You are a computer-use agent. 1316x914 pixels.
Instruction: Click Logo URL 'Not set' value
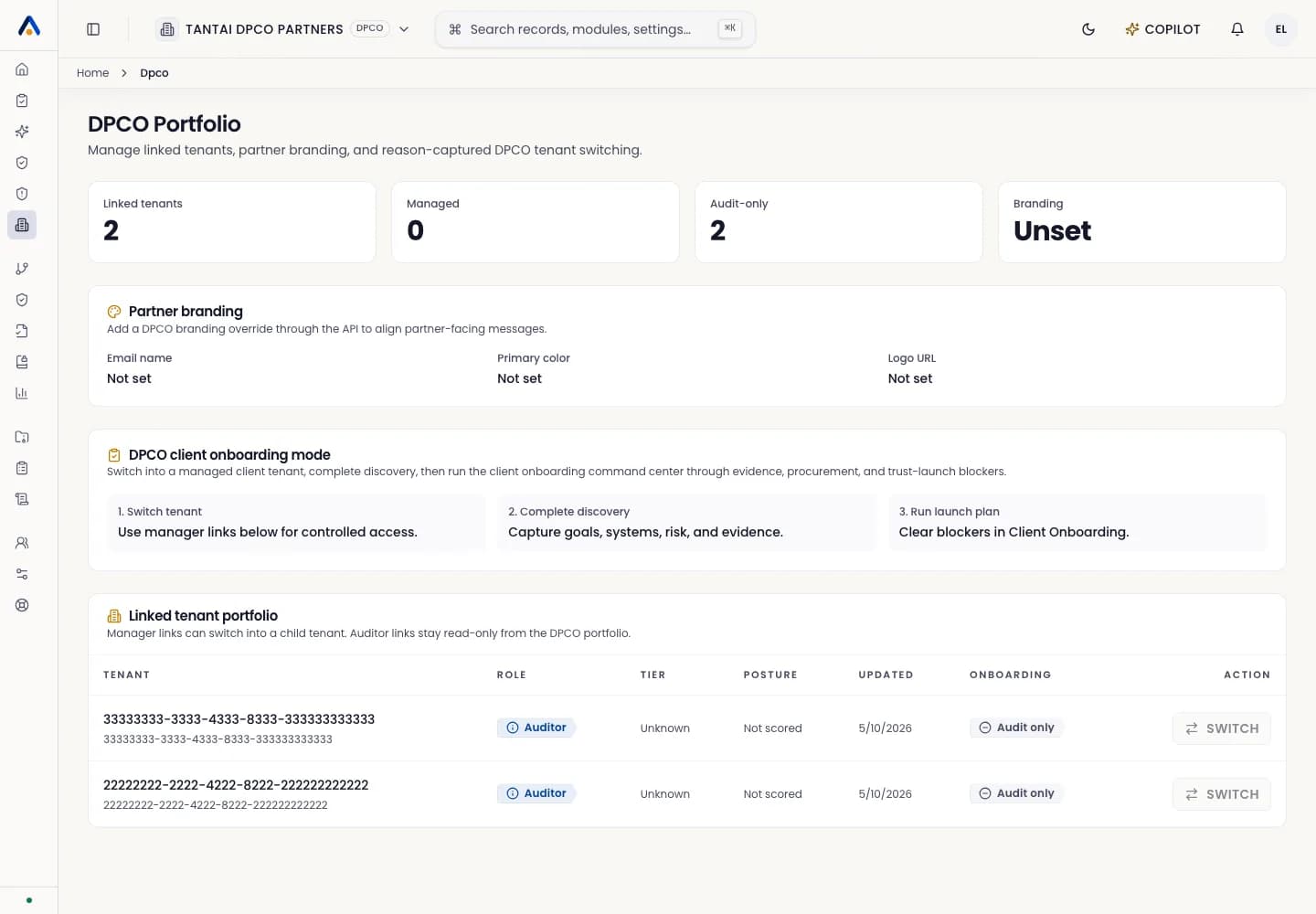[910, 378]
